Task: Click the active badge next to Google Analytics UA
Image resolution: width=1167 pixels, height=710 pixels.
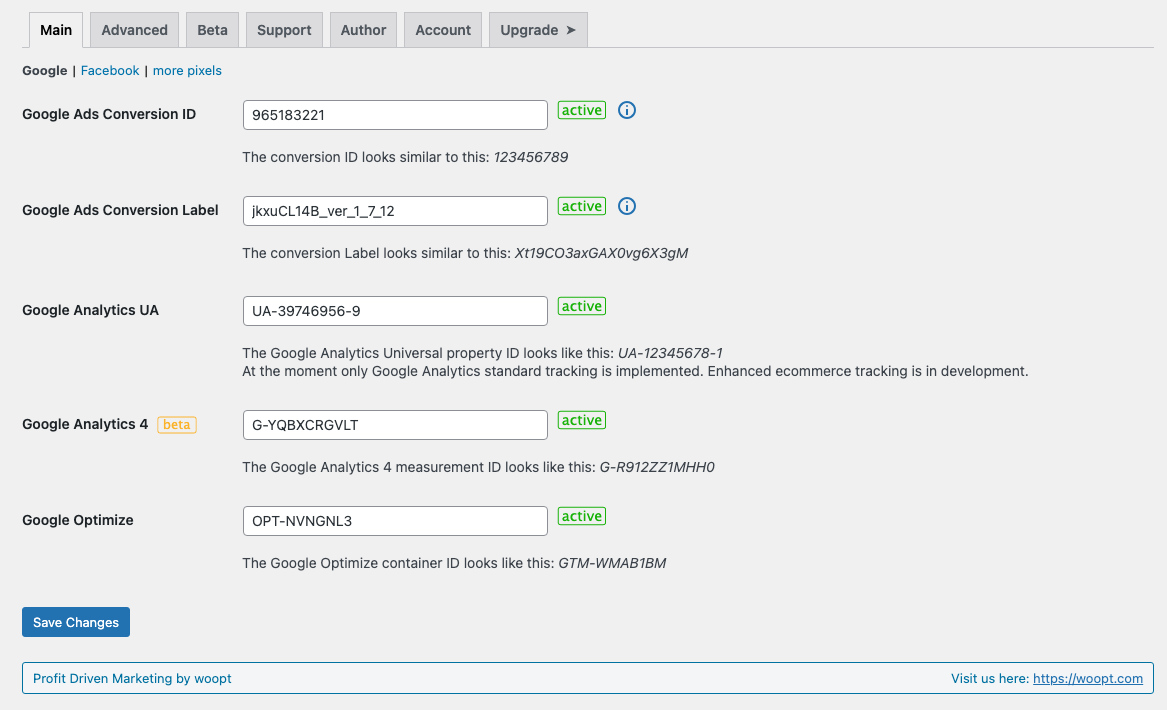Action: click(x=581, y=306)
